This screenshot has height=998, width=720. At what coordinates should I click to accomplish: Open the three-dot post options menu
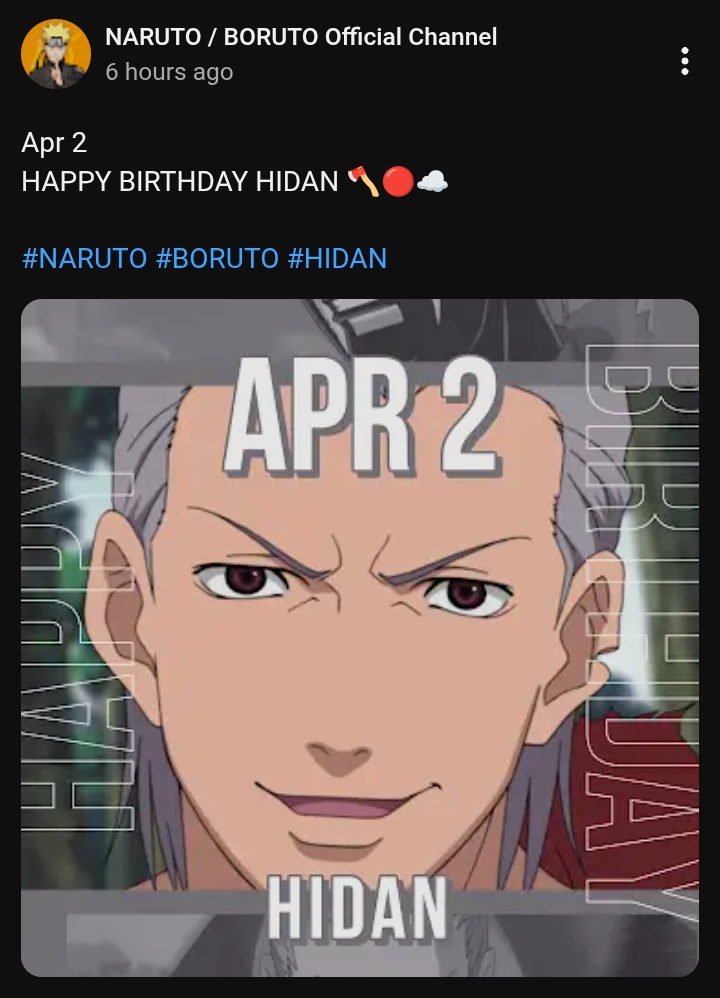pos(684,61)
